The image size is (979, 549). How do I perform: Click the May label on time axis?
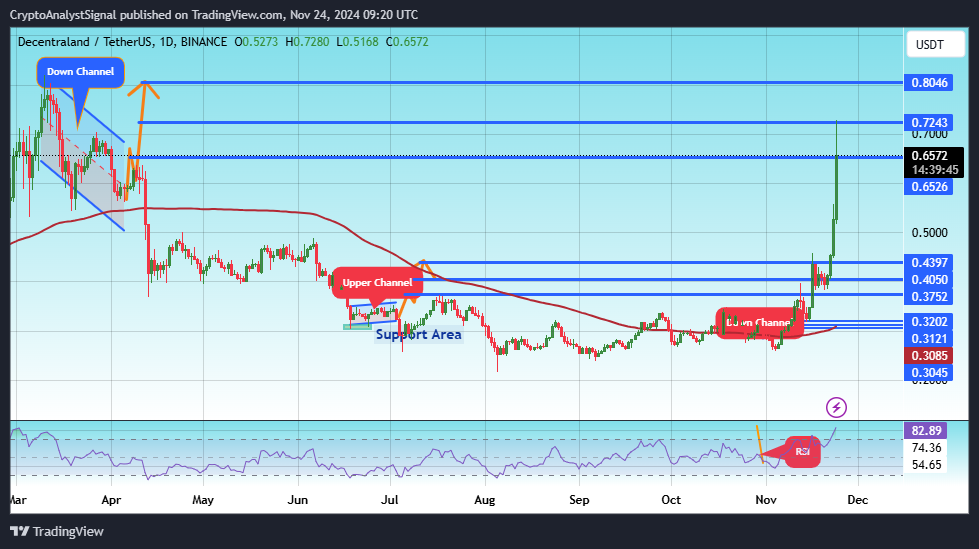point(203,500)
